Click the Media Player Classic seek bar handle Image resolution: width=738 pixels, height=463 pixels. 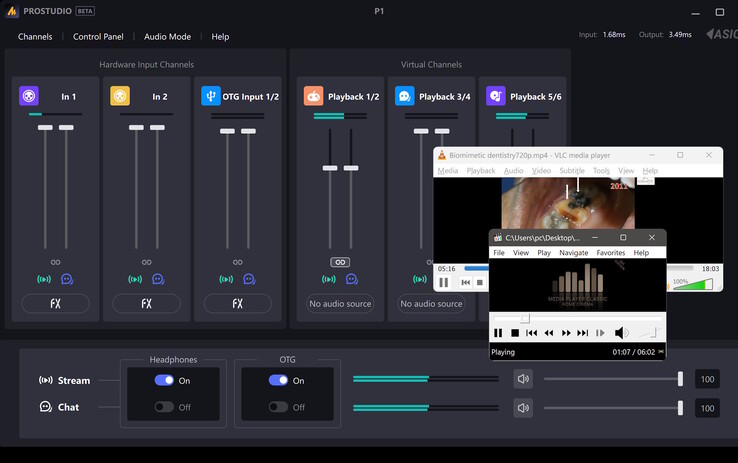click(x=525, y=319)
